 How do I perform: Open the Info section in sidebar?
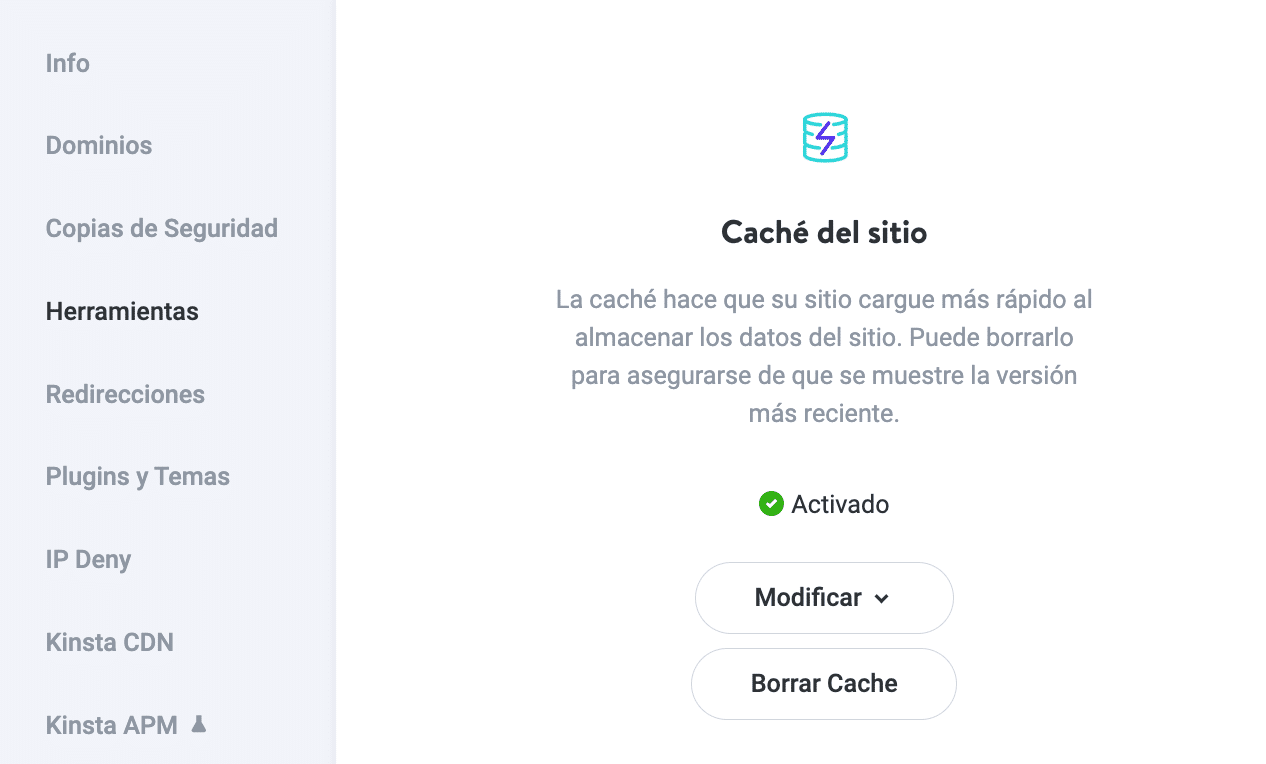point(67,63)
